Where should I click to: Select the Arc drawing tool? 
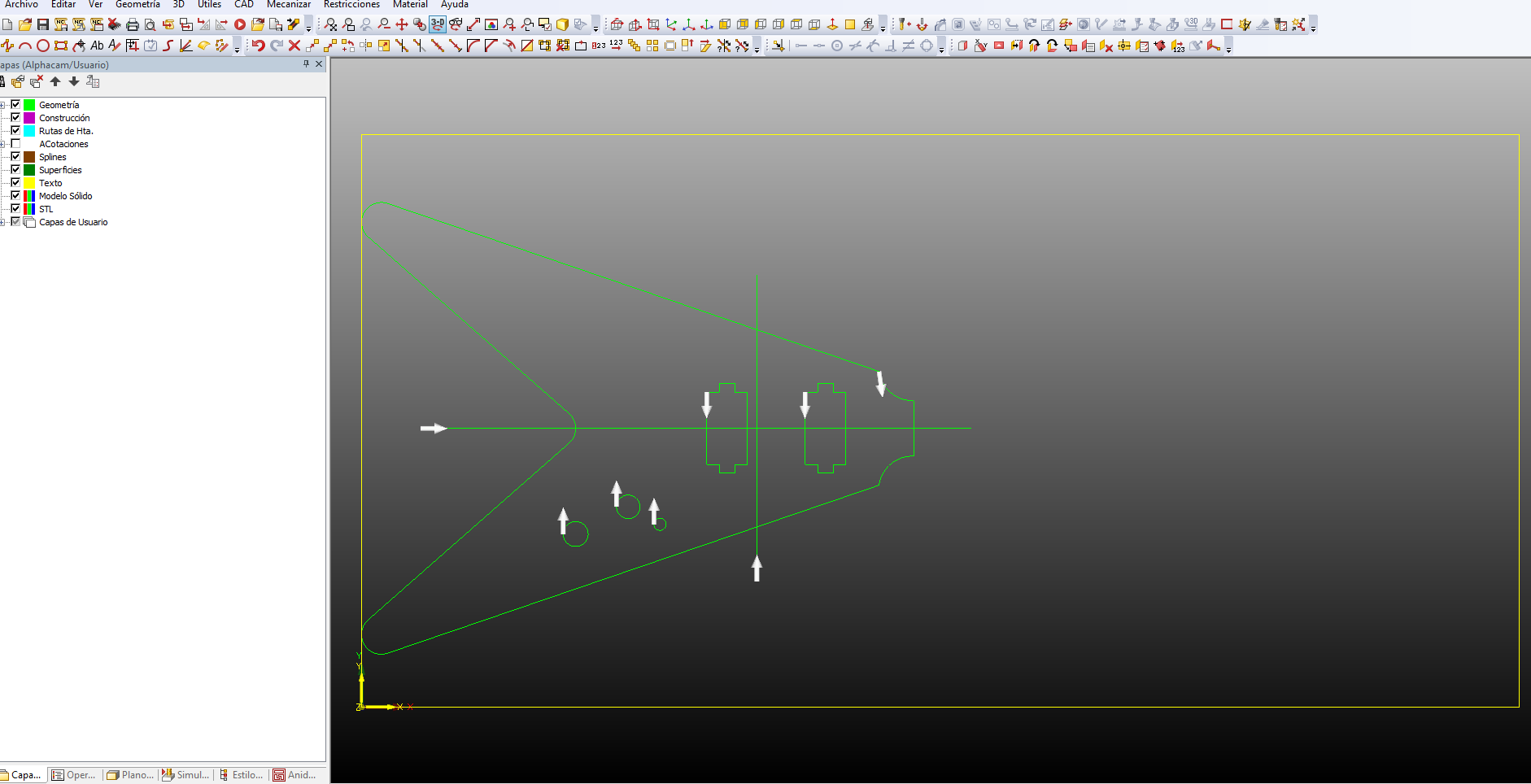[x=25, y=46]
